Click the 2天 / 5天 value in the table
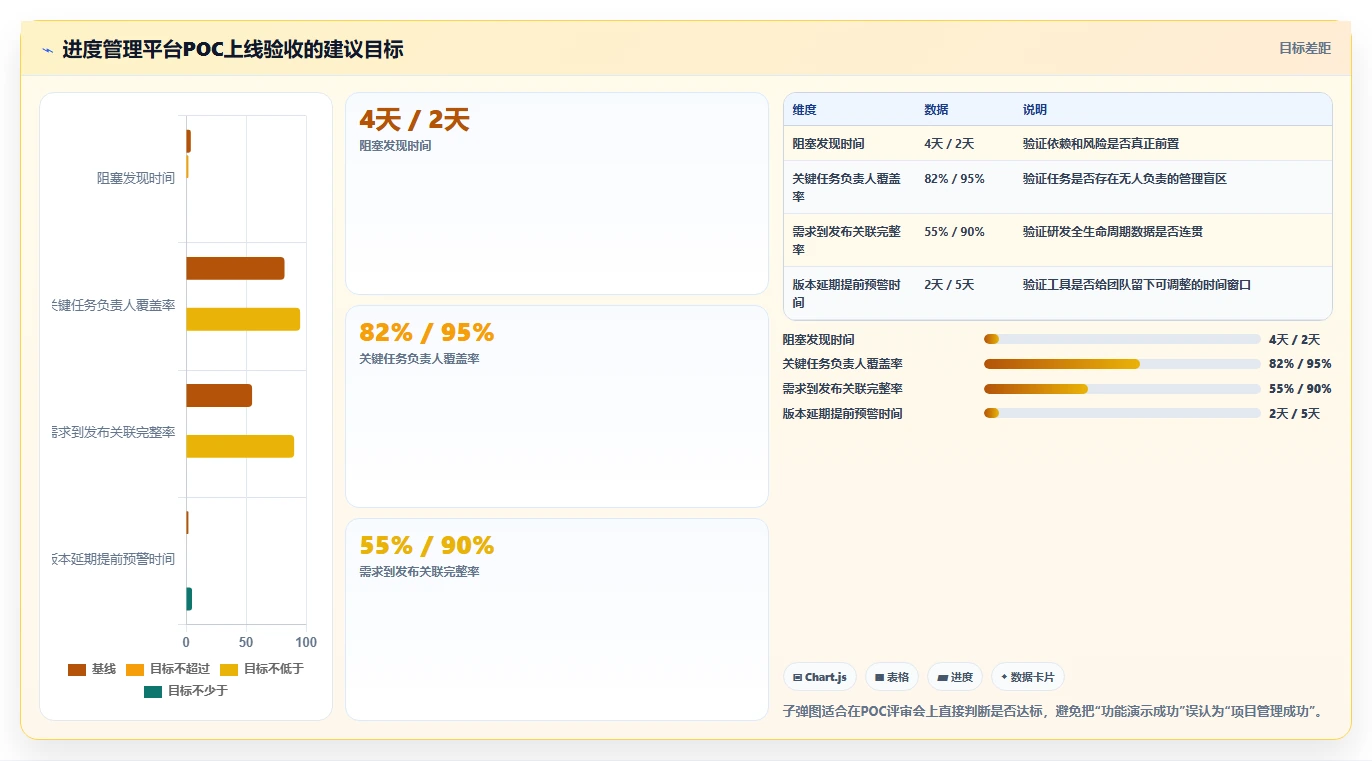This screenshot has width=1372, height=761. coord(949,285)
